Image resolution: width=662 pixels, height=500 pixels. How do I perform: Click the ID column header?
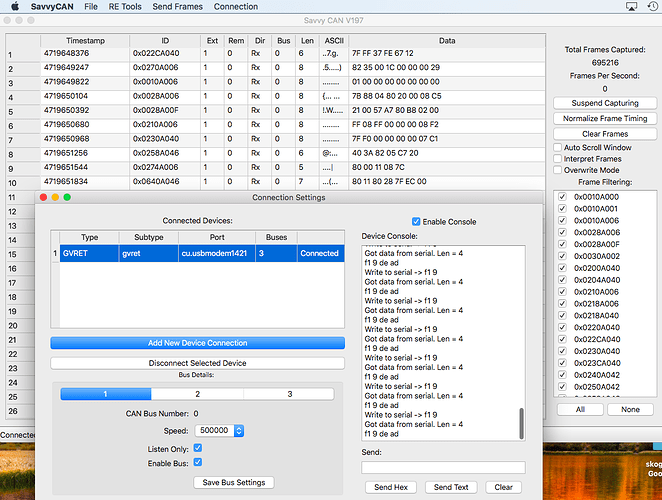point(165,41)
